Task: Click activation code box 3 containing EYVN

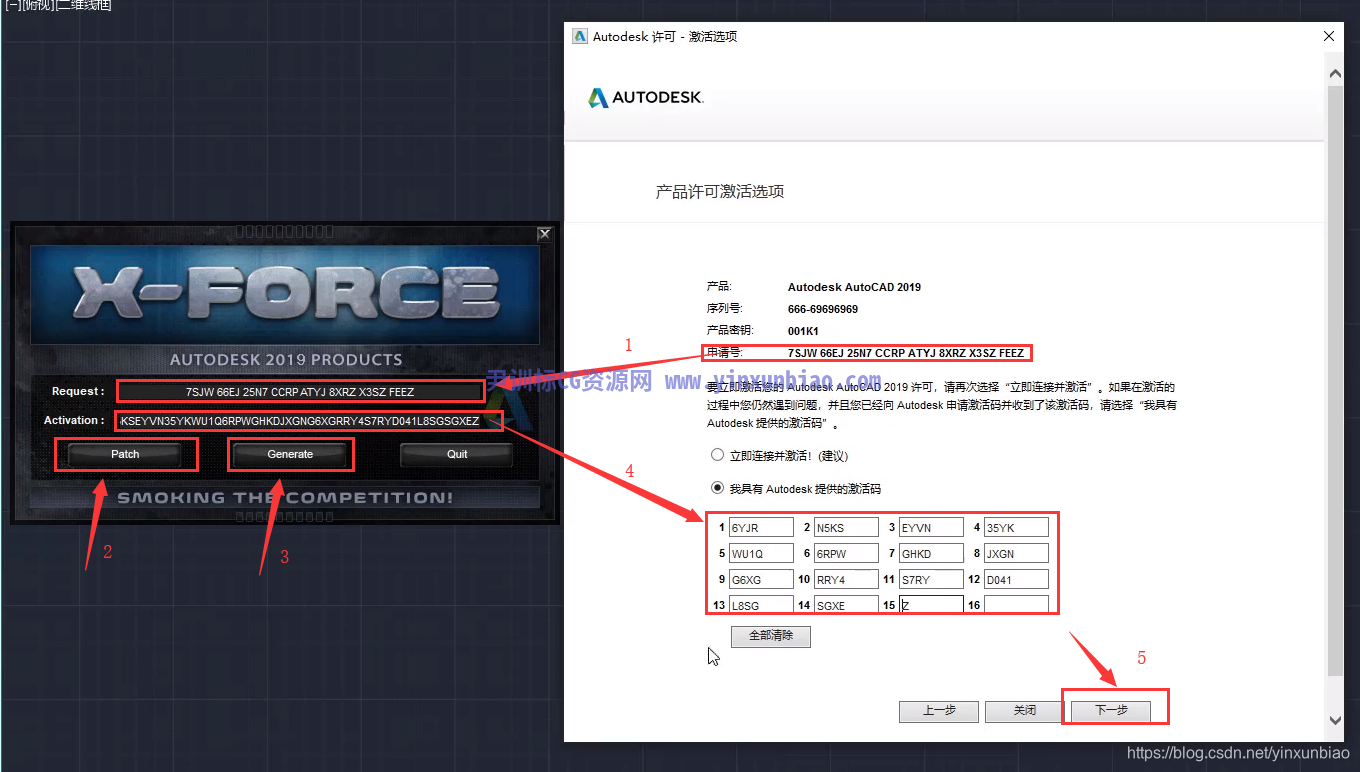Action: pos(931,527)
